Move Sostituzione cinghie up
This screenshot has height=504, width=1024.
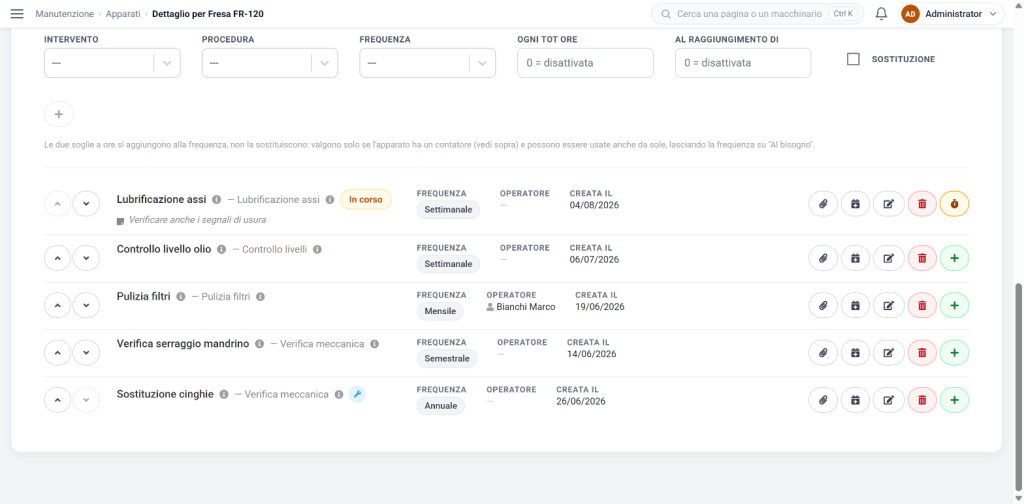tap(57, 400)
